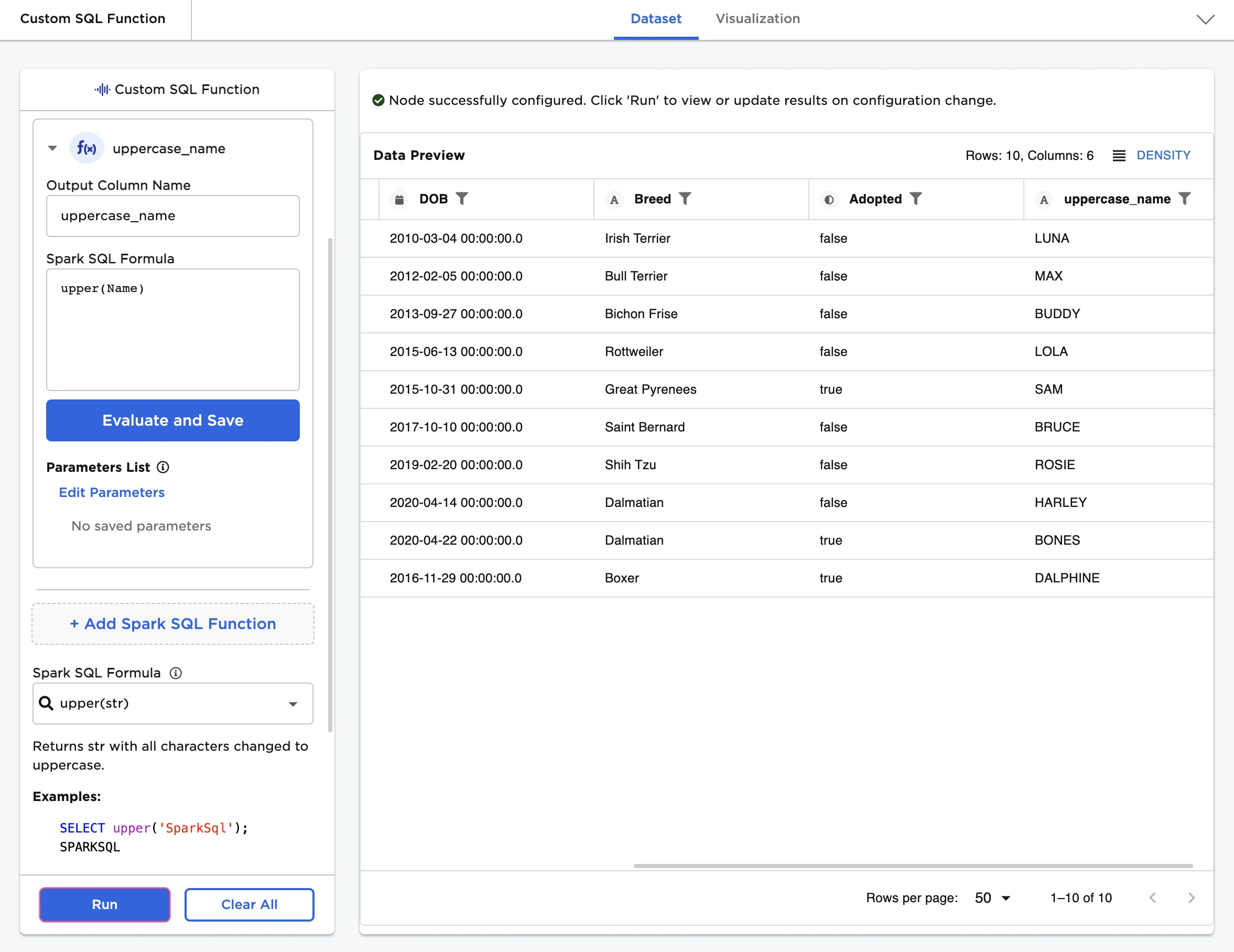Open the DOB column filter
The image size is (1234, 952).
tap(462, 199)
